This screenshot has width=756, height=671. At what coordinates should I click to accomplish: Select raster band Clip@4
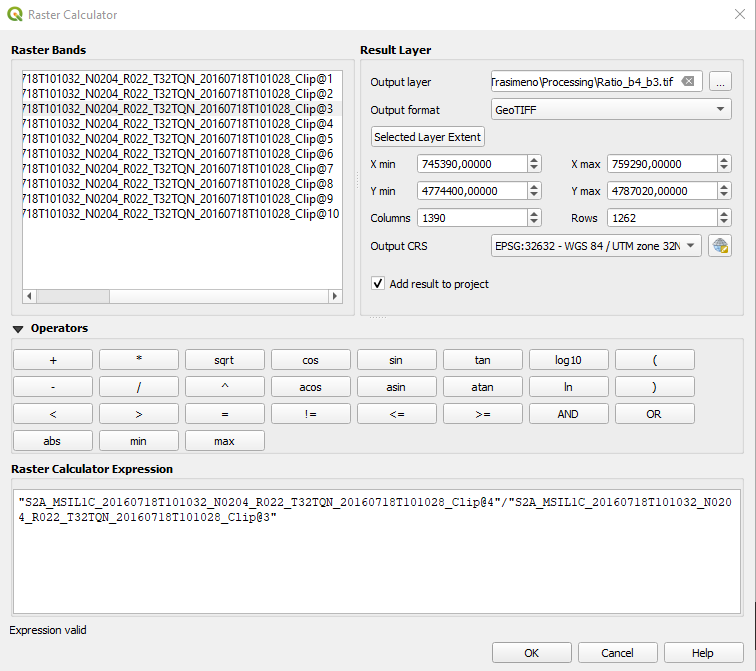(x=182, y=123)
